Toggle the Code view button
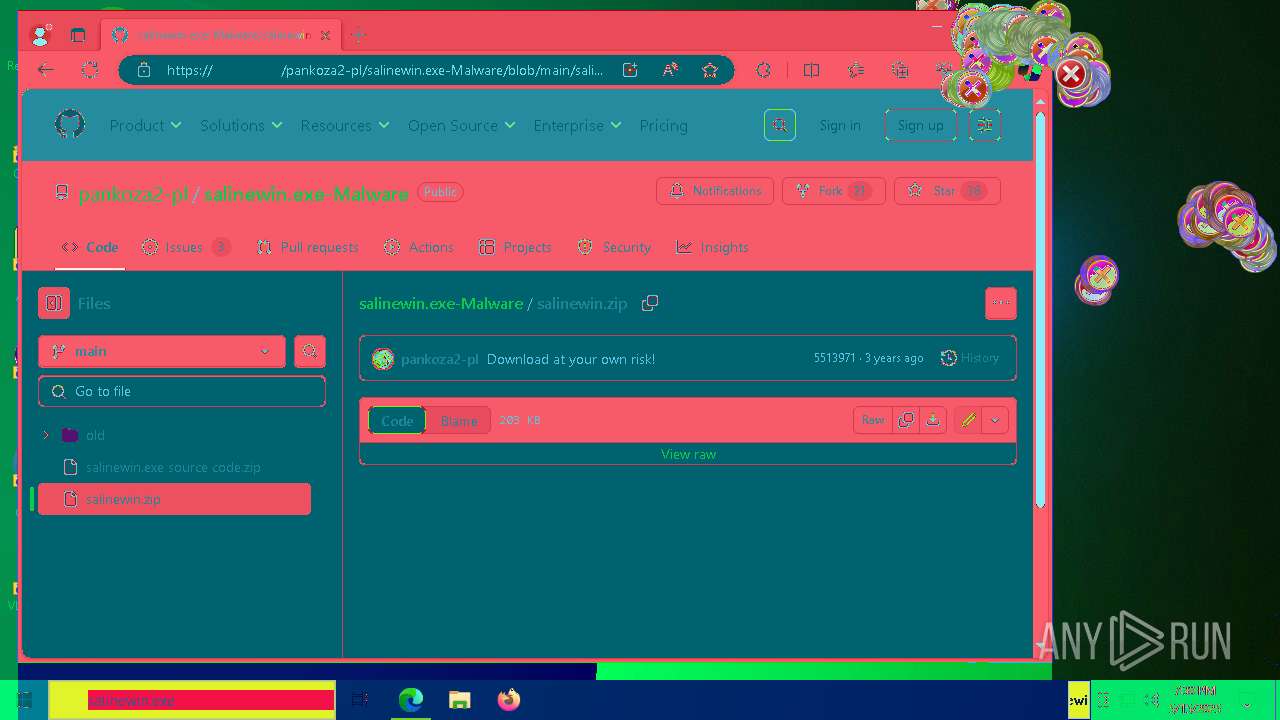 tap(397, 421)
